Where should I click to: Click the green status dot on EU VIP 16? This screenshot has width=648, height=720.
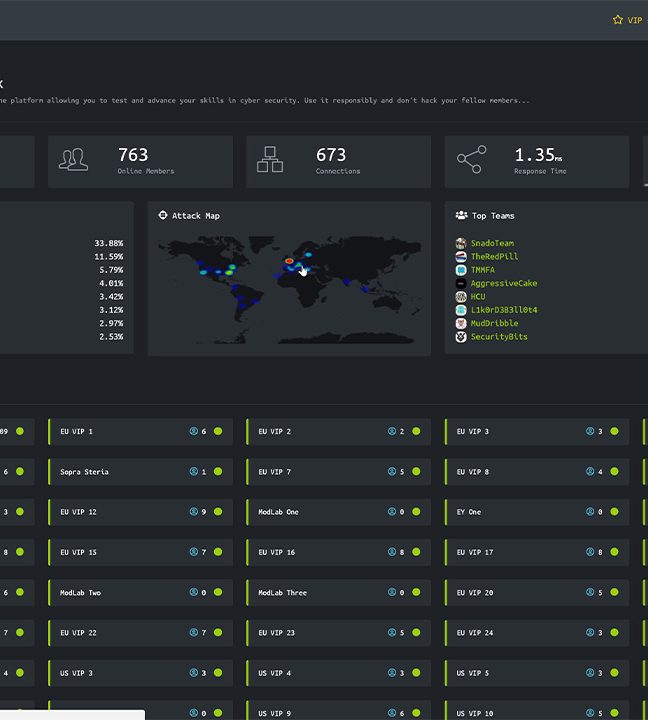tap(416, 552)
